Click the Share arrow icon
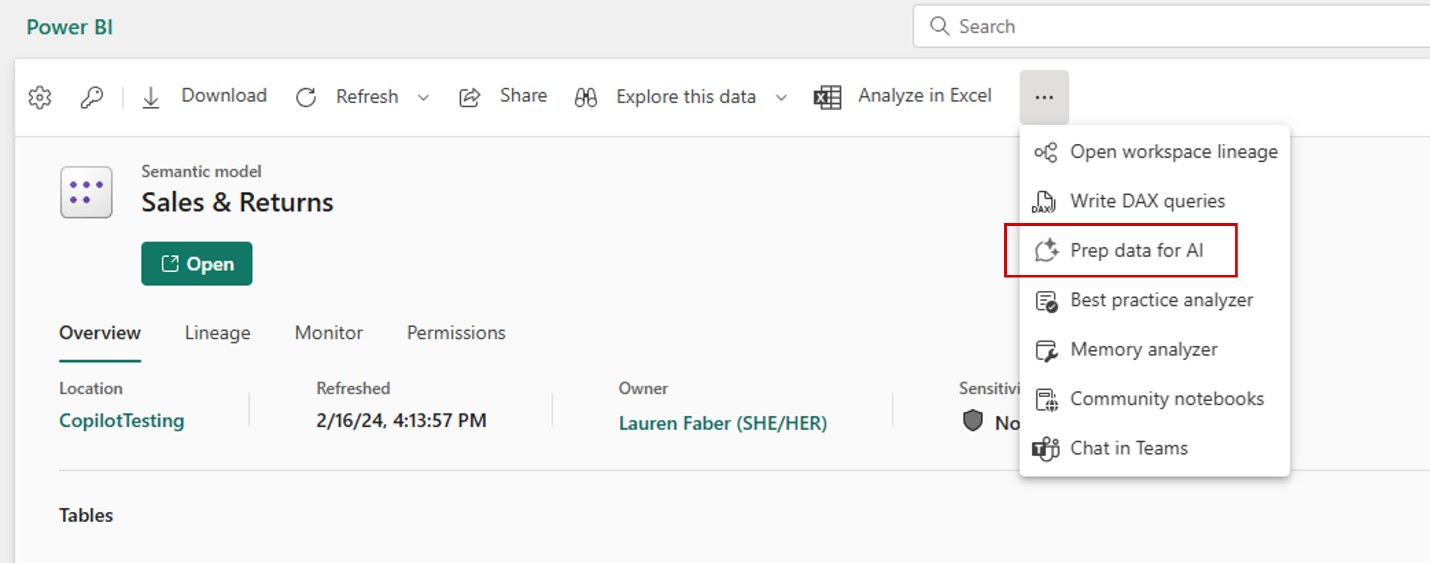This screenshot has width=1430, height=563. 469,97
